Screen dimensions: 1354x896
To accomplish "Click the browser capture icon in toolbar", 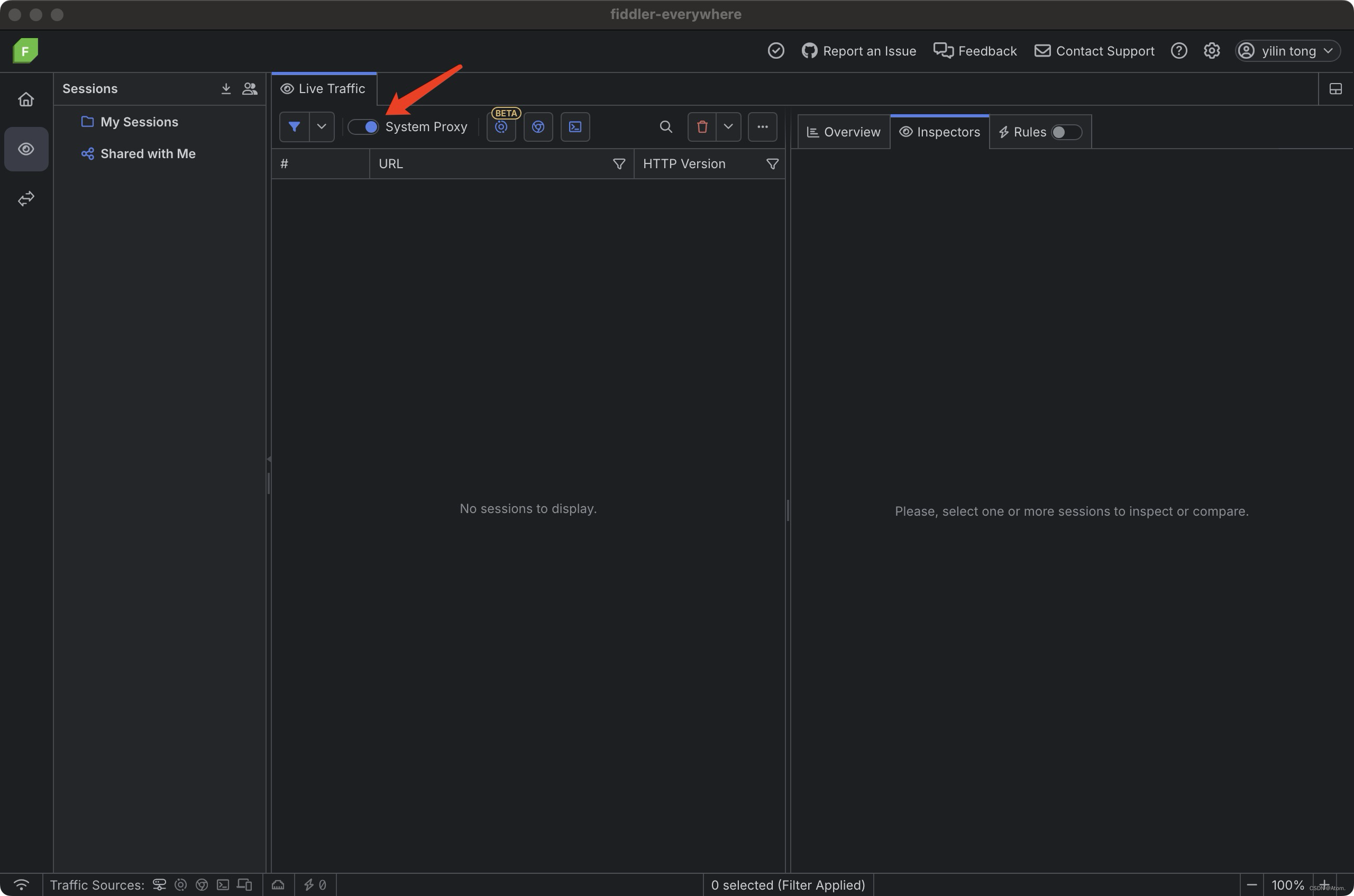I will pyautogui.click(x=537, y=127).
